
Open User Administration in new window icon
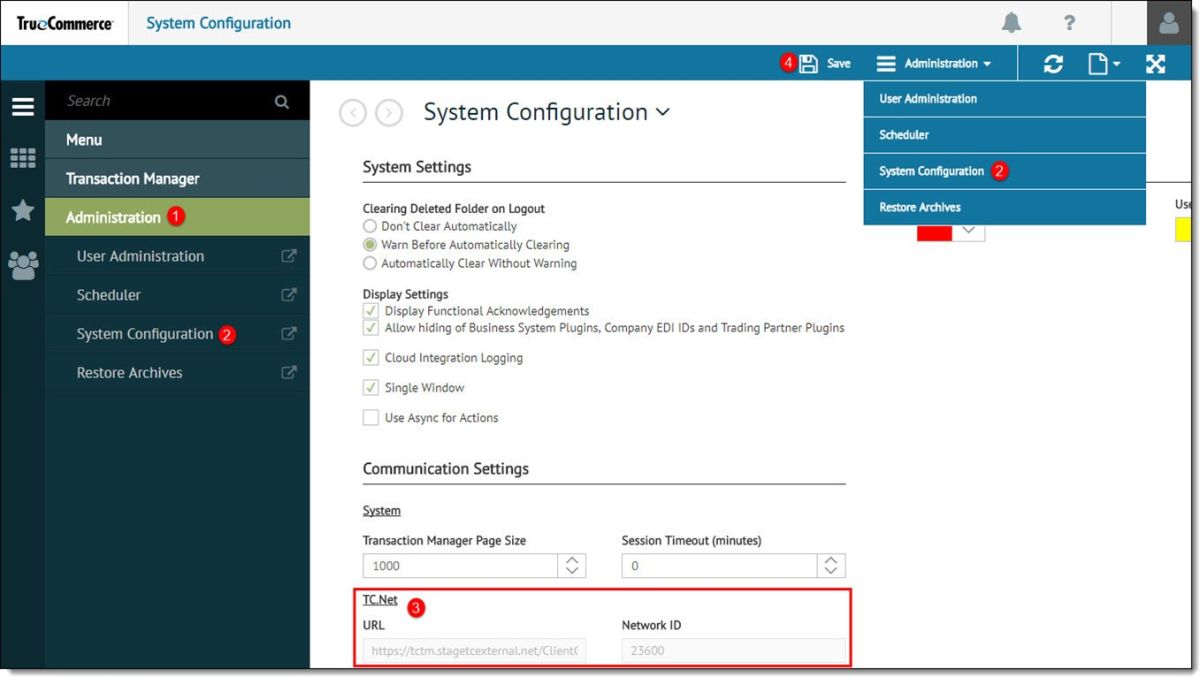pos(289,256)
